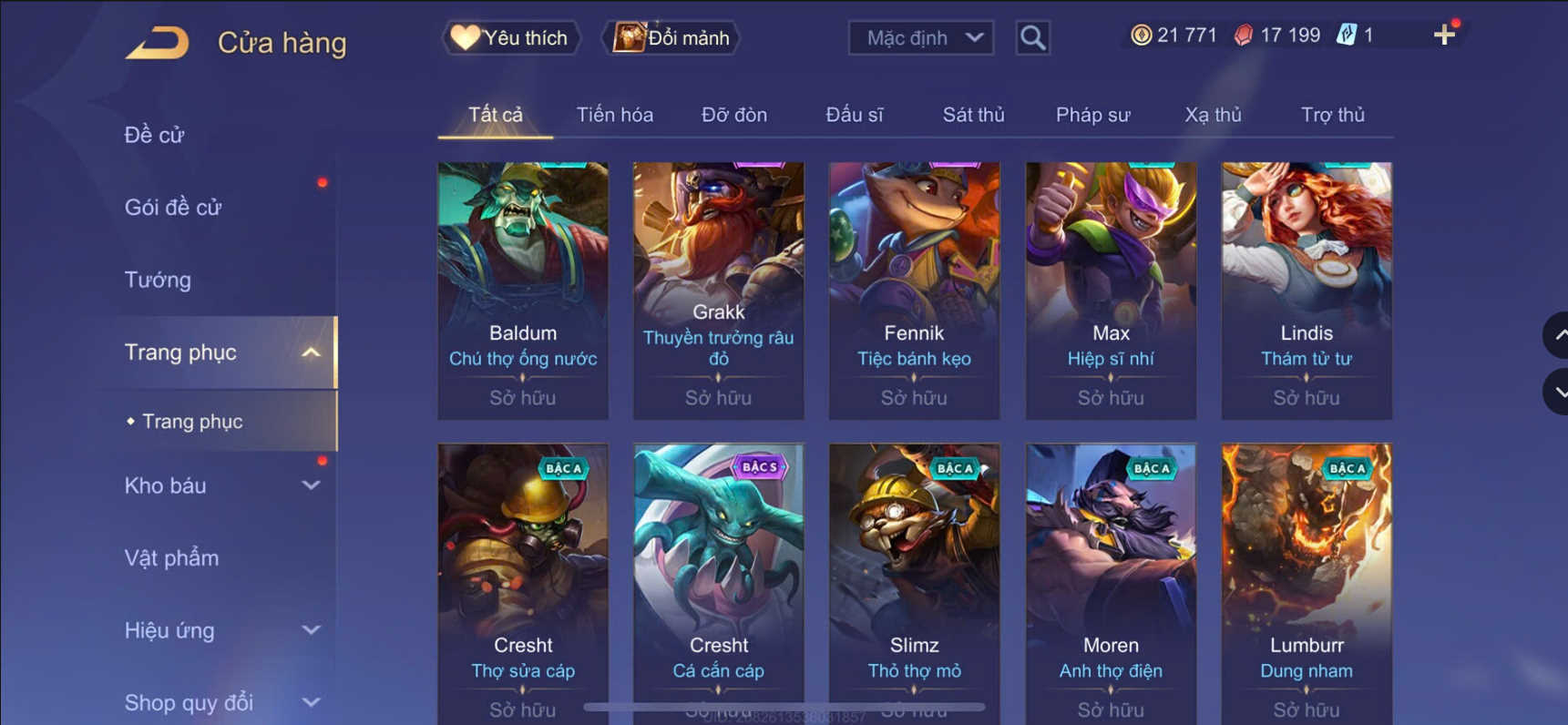Viewport: 1568px width, 725px height.
Task: Switch to the Pháp sư tab
Action: (1092, 115)
